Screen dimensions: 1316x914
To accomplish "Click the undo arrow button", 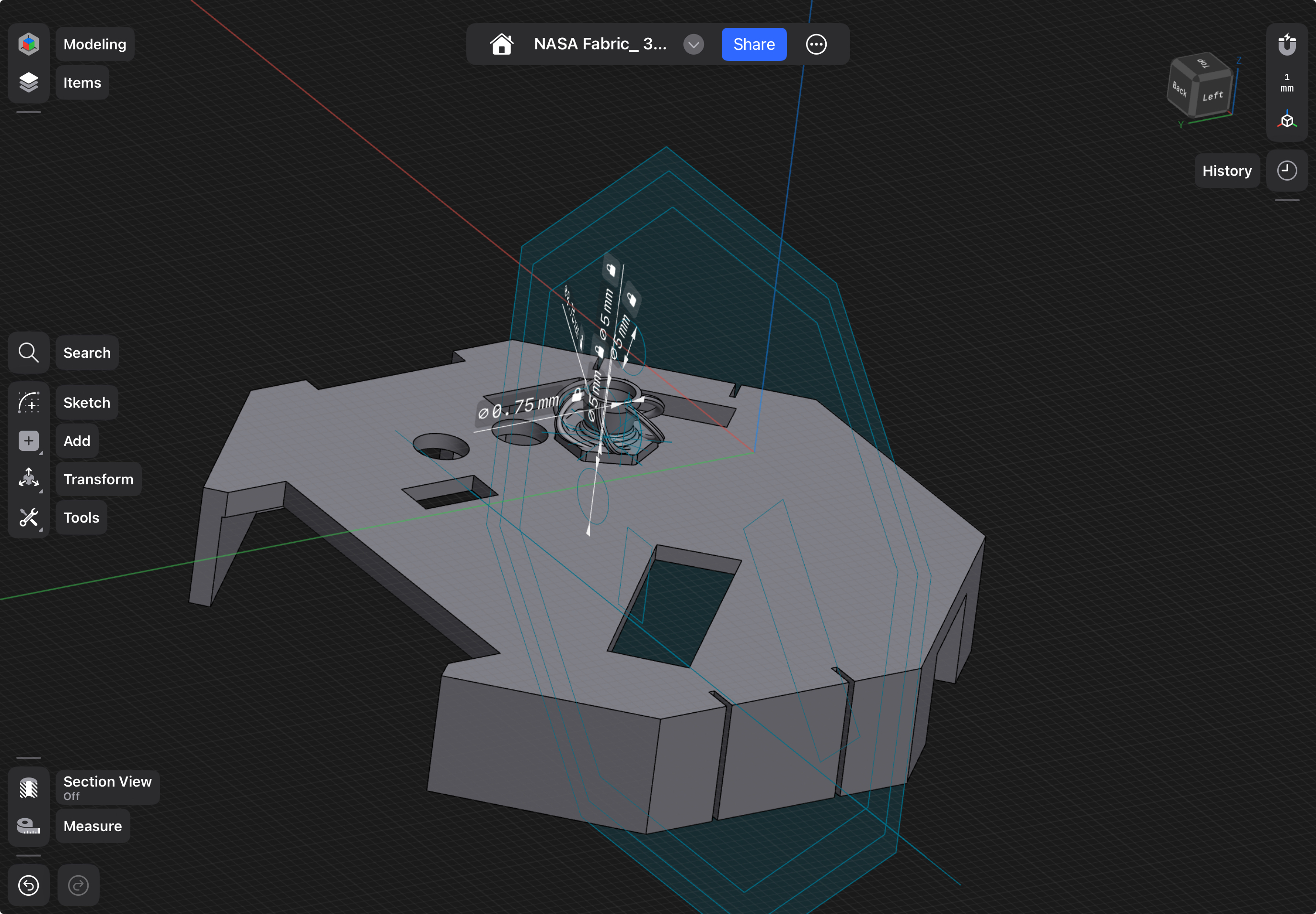I will pos(28,885).
